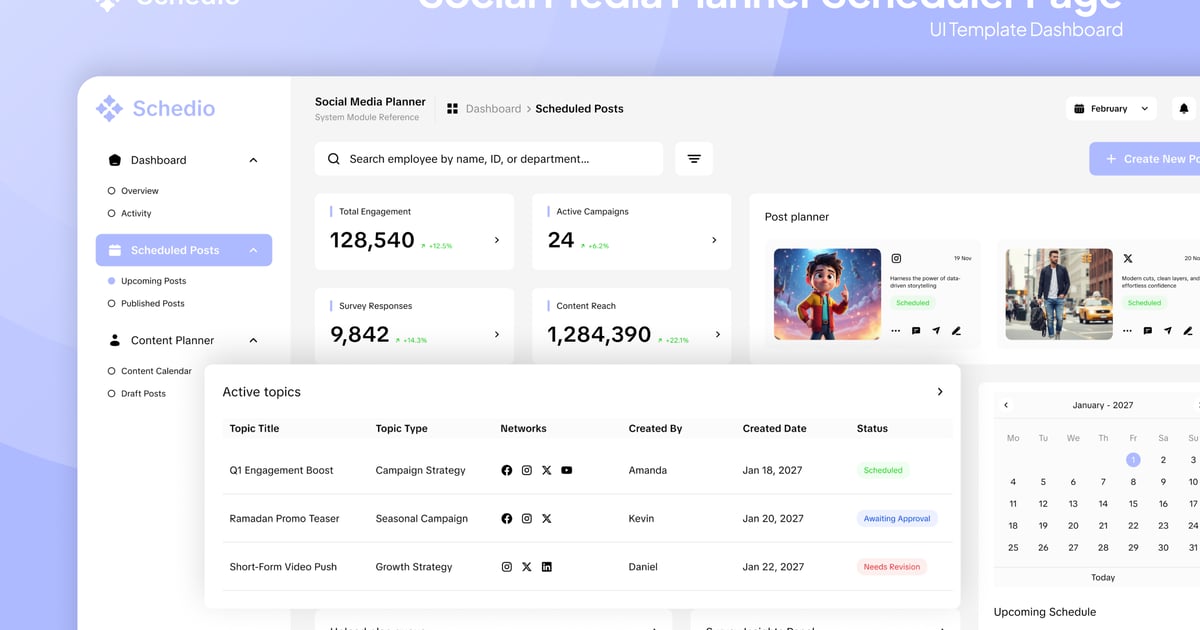
Task: Go to Dashboard in the breadcrumb
Action: (493, 109)
